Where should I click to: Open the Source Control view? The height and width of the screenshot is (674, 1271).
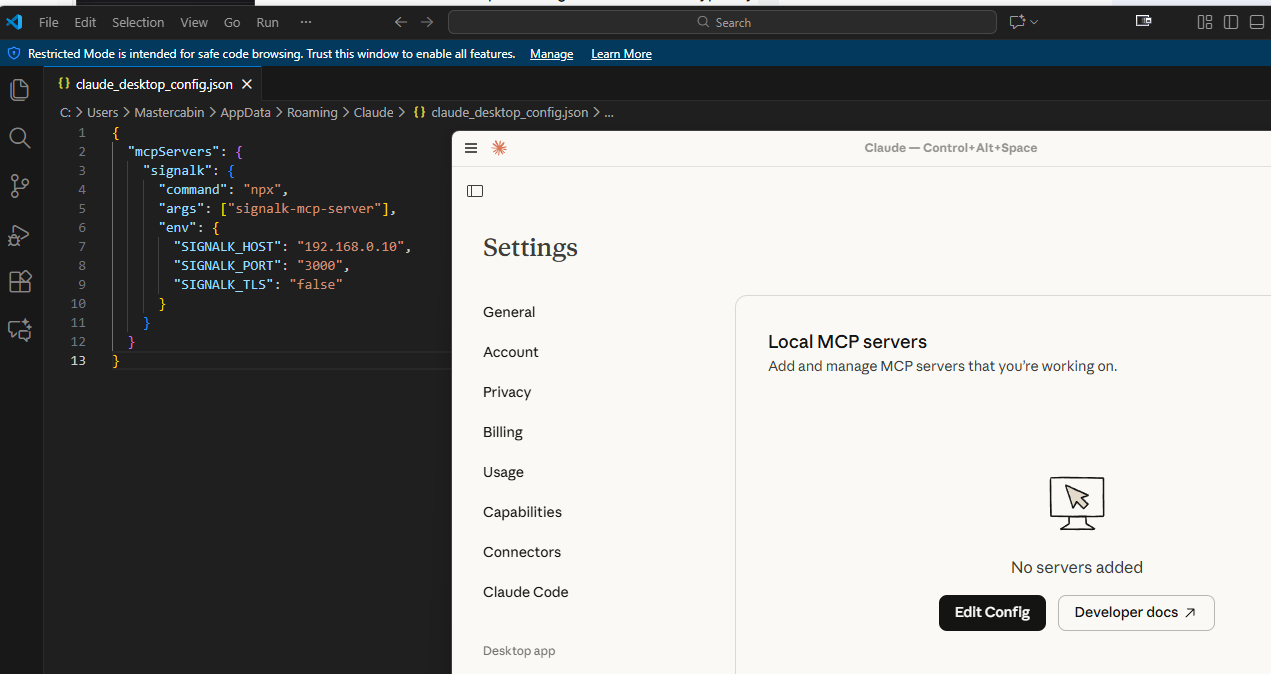[20, 186]
